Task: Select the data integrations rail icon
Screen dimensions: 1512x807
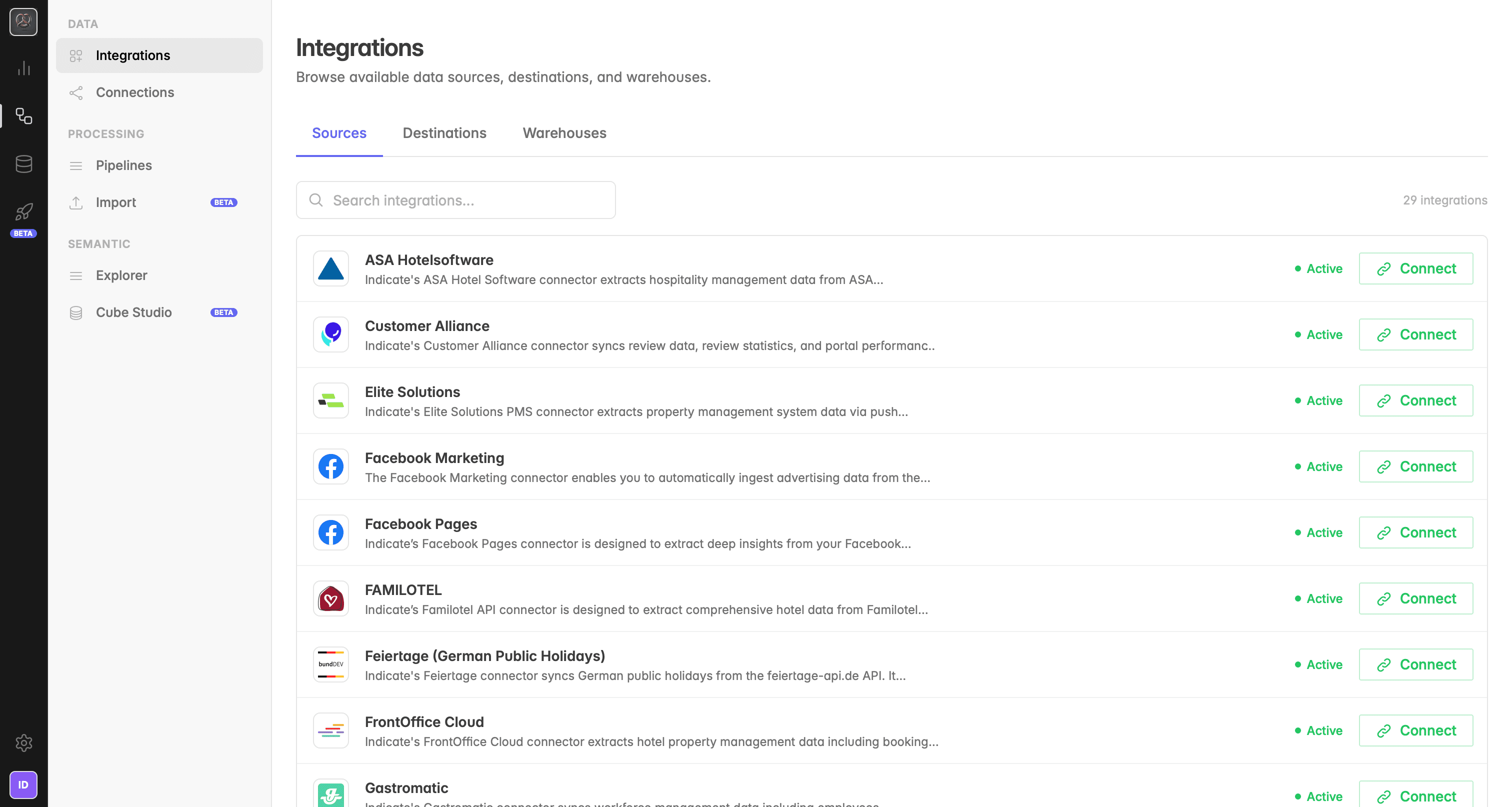Action: [x=23, y=115]
